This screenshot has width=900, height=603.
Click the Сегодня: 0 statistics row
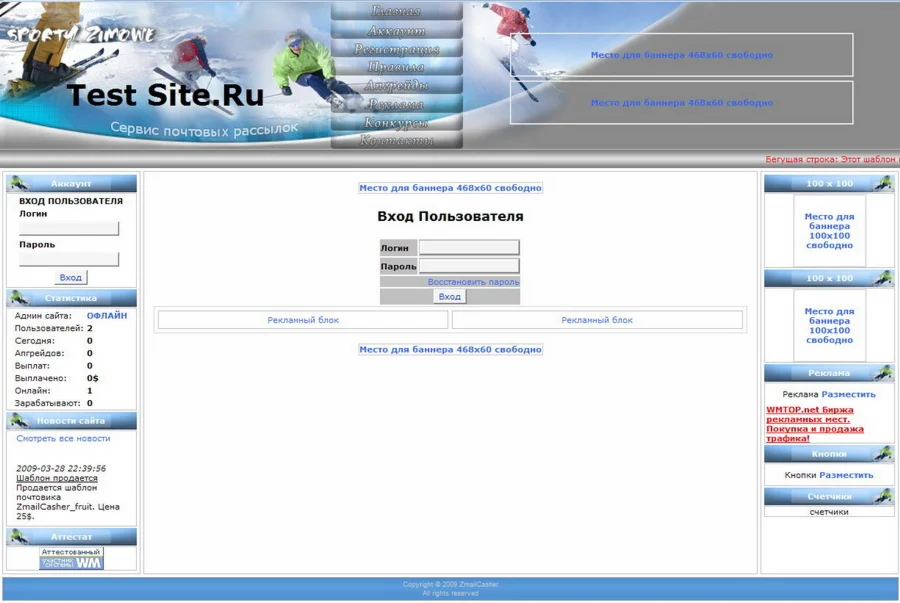click(54, 341)
